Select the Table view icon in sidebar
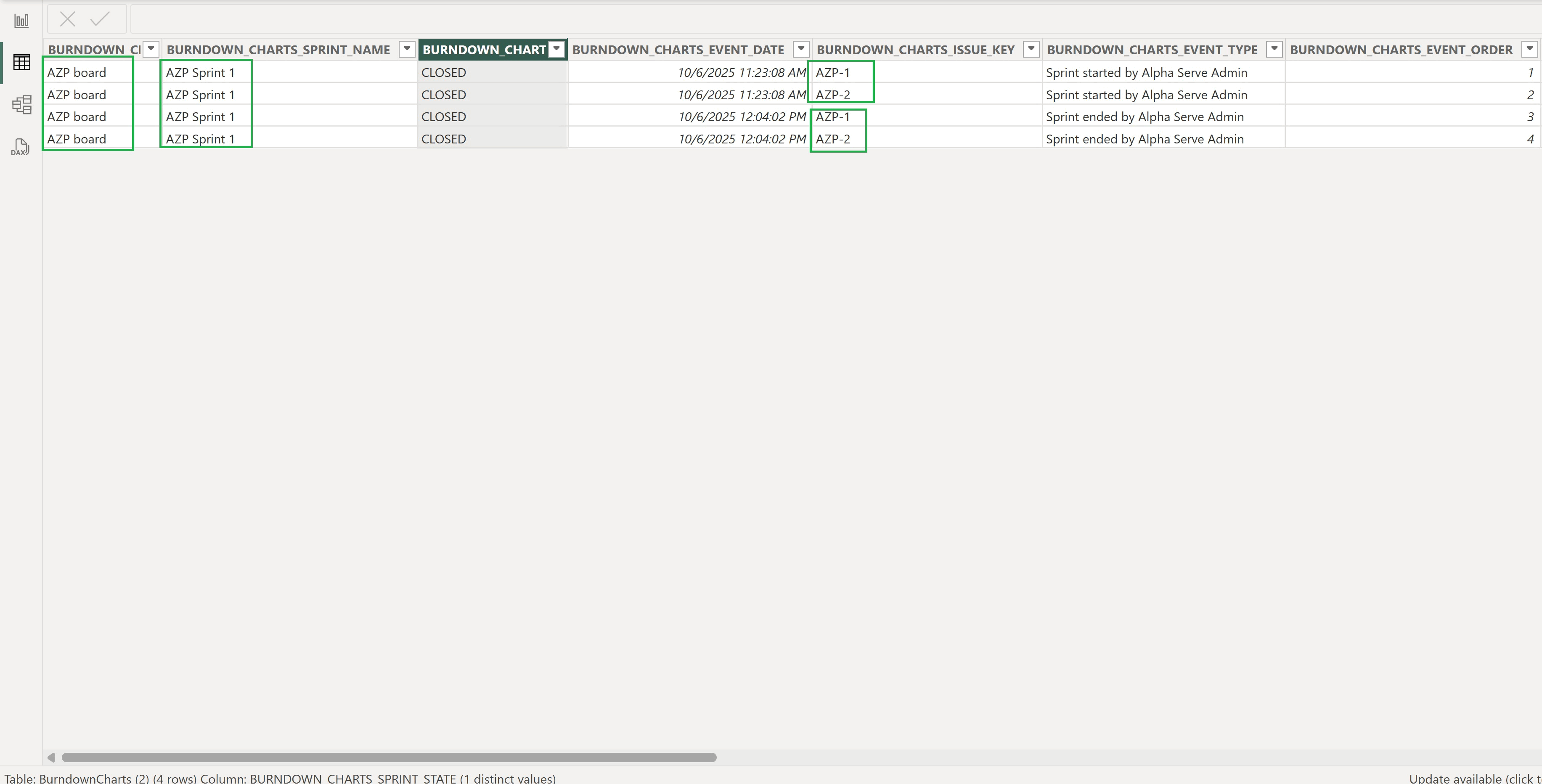1542x784 pixels. [21, 62]
